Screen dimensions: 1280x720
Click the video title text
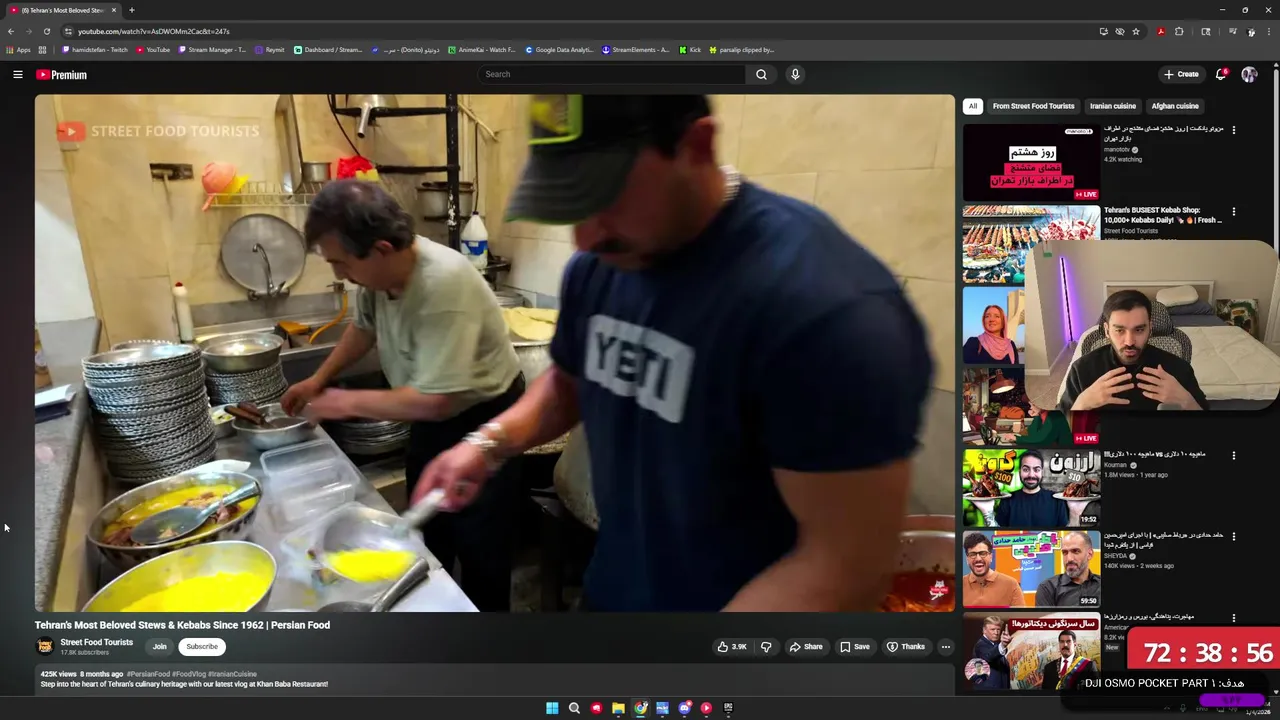point(182,625)
